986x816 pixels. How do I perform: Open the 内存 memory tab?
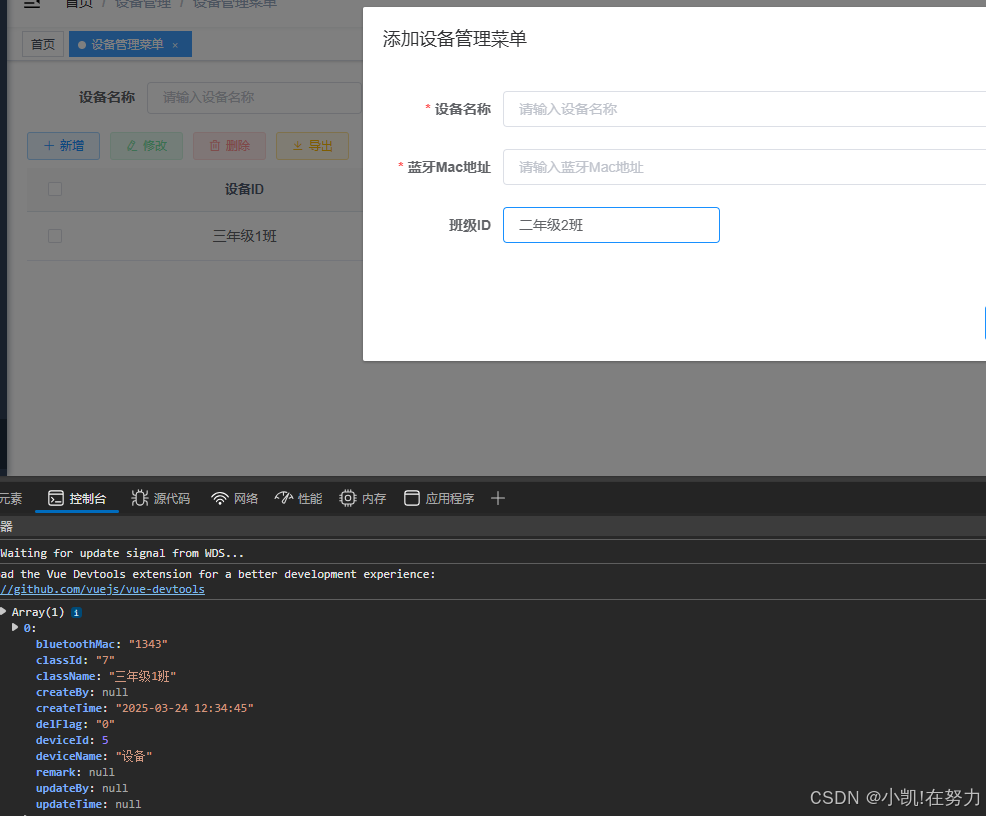point(363,499)
